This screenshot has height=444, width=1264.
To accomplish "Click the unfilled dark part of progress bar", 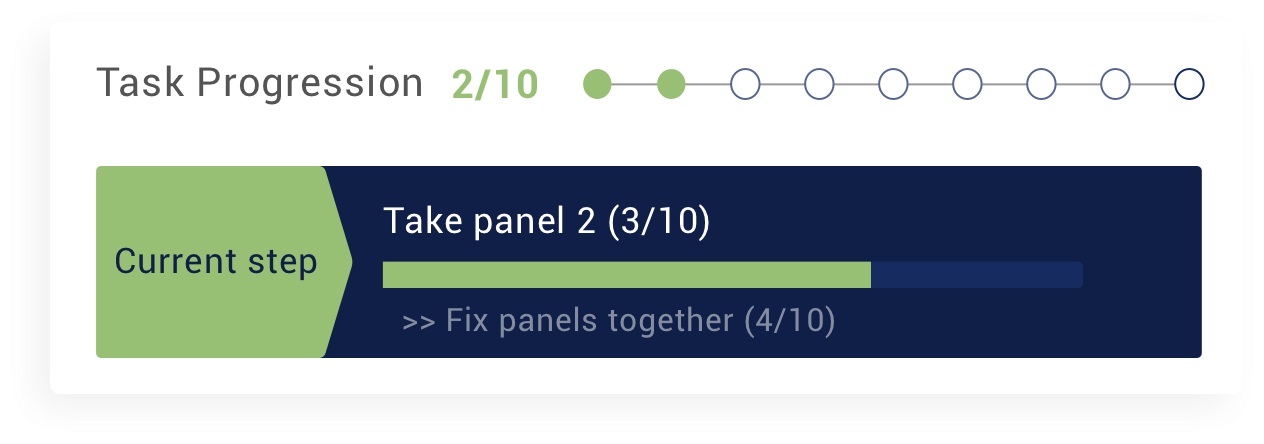I will pyautogui.click(x=977, y=275).
